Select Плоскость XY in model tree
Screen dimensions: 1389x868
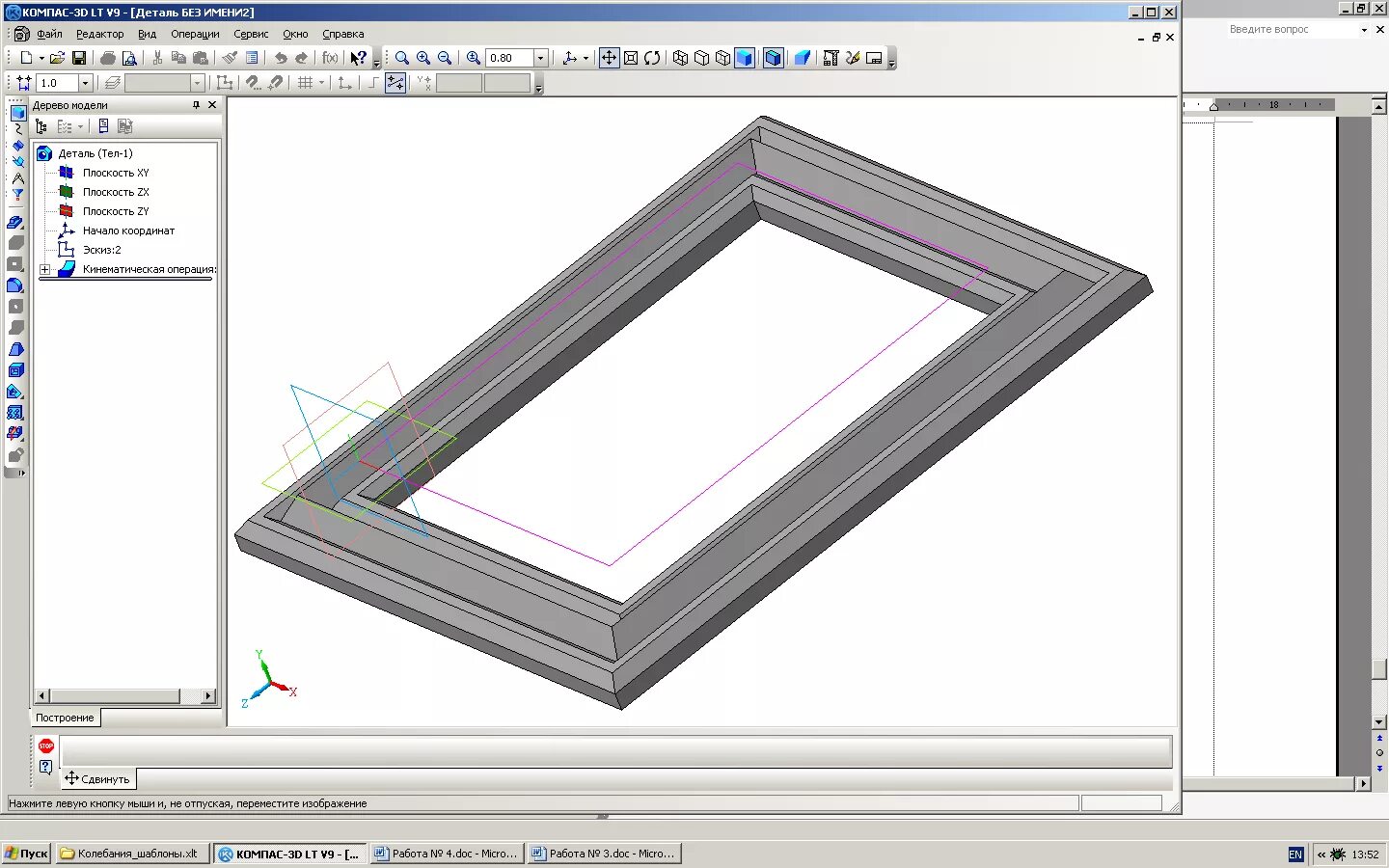(x=116, y=173)
